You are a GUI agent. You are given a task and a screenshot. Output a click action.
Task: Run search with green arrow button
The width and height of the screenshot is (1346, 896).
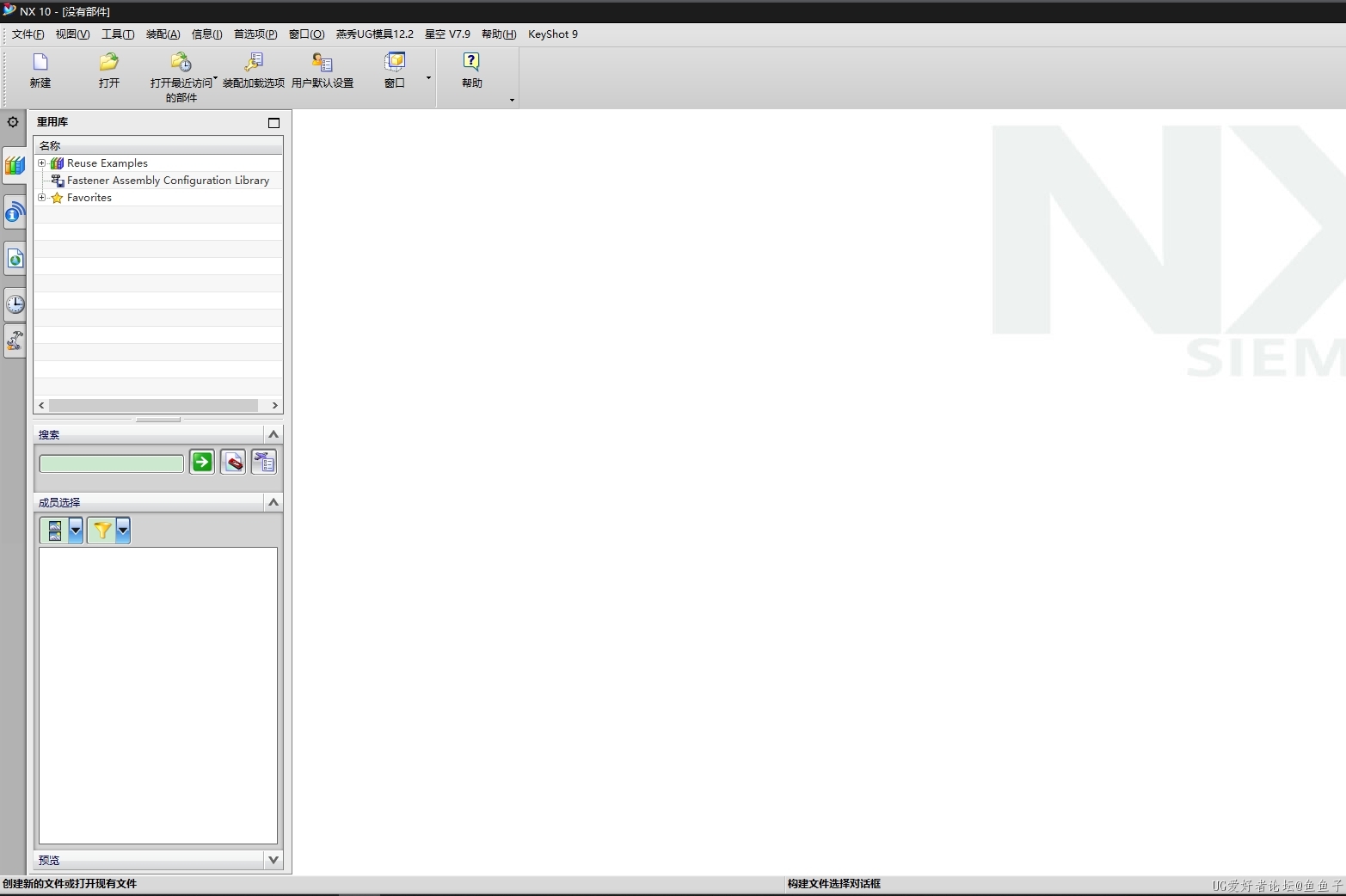(202, 462)
